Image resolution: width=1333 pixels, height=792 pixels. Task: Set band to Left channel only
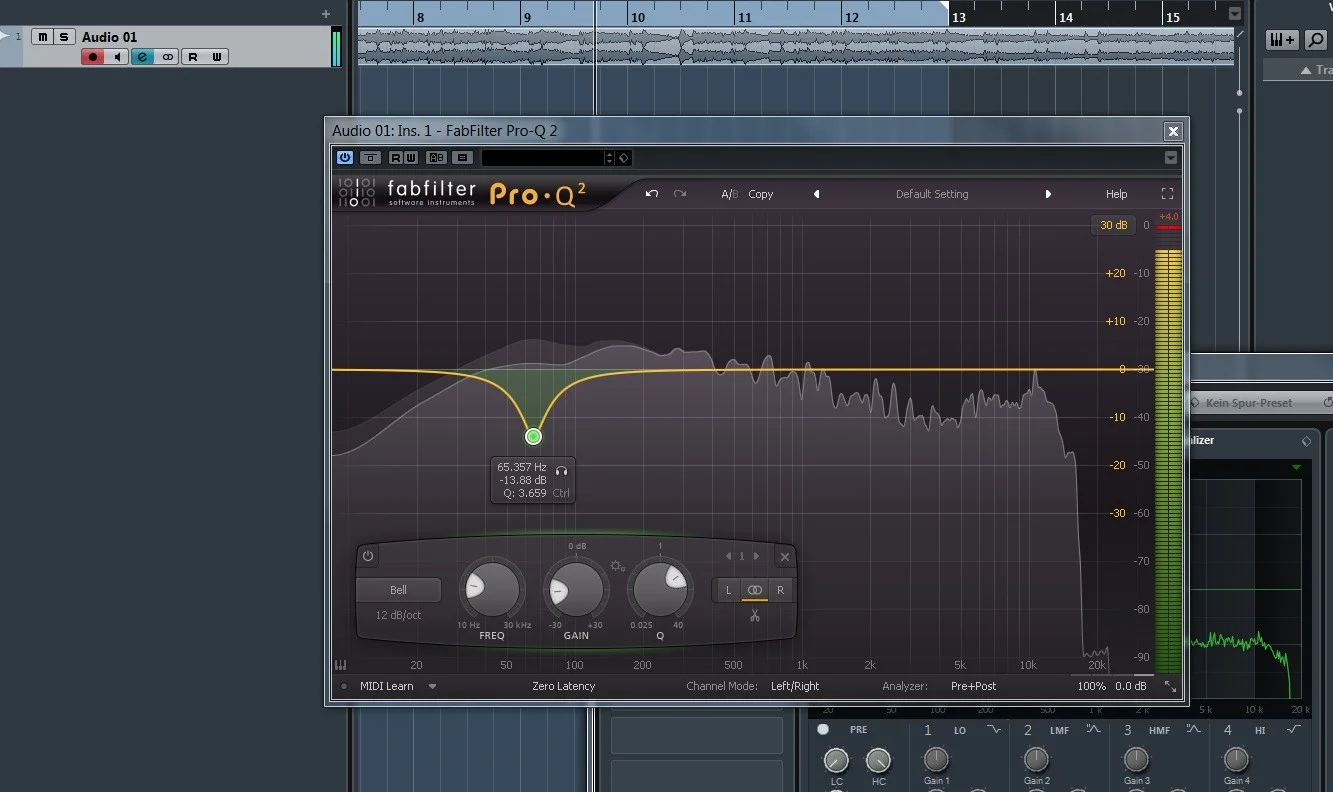pyautogui.click(x=729, y=590)
